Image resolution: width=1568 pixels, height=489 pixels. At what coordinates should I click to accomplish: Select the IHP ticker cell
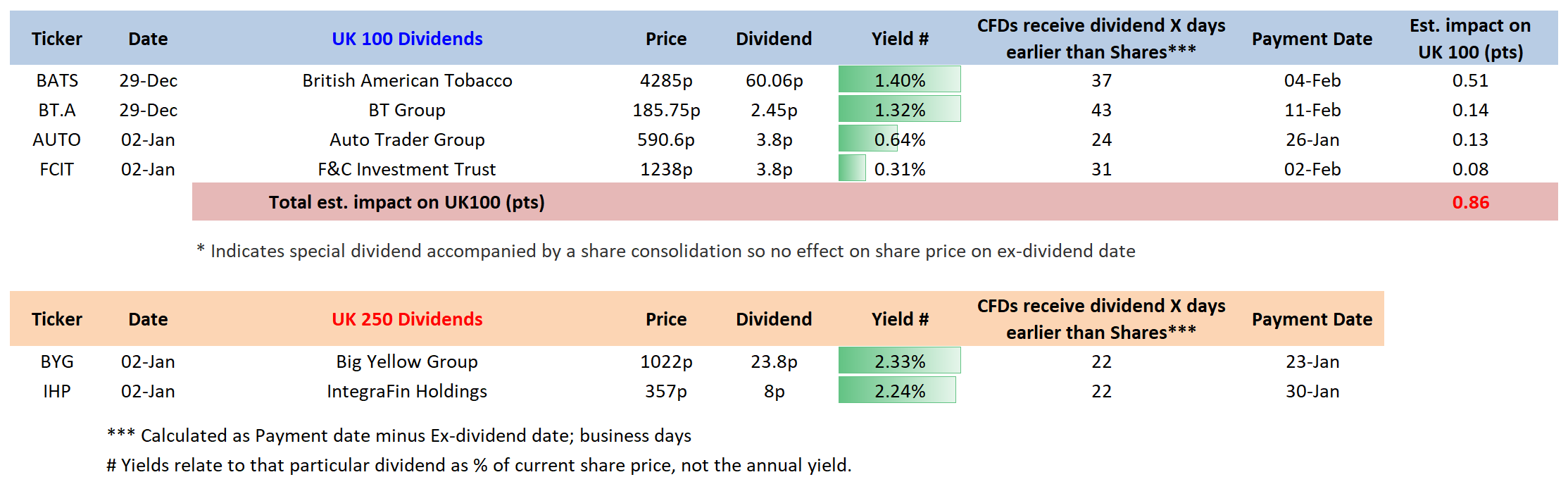(x=57, y=391)
